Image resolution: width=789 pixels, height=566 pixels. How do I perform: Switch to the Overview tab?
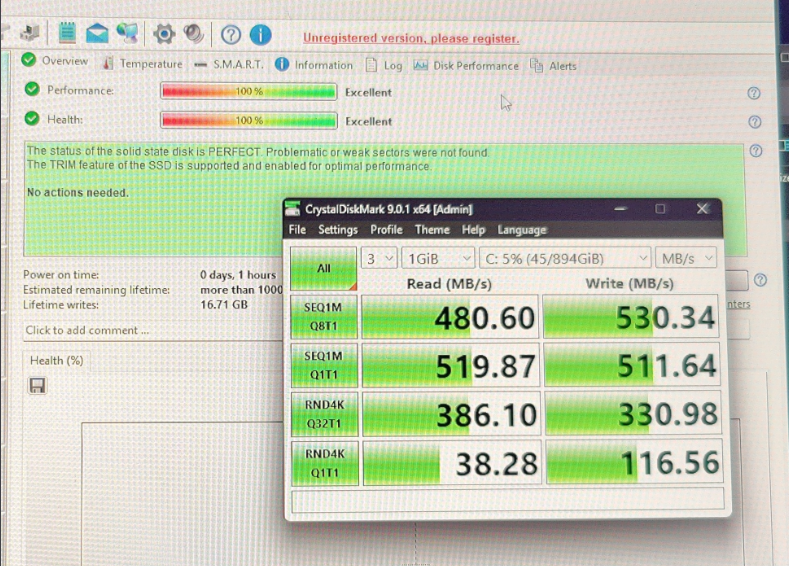(55, 61)
